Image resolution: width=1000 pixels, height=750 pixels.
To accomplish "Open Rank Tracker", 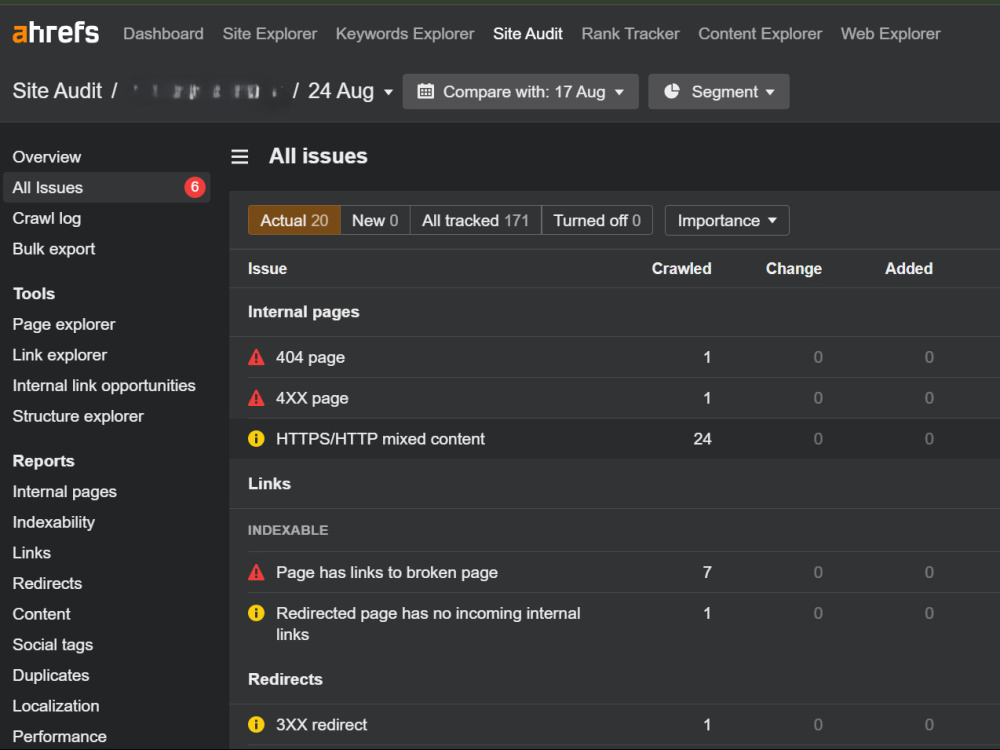I will click(630, 33).
